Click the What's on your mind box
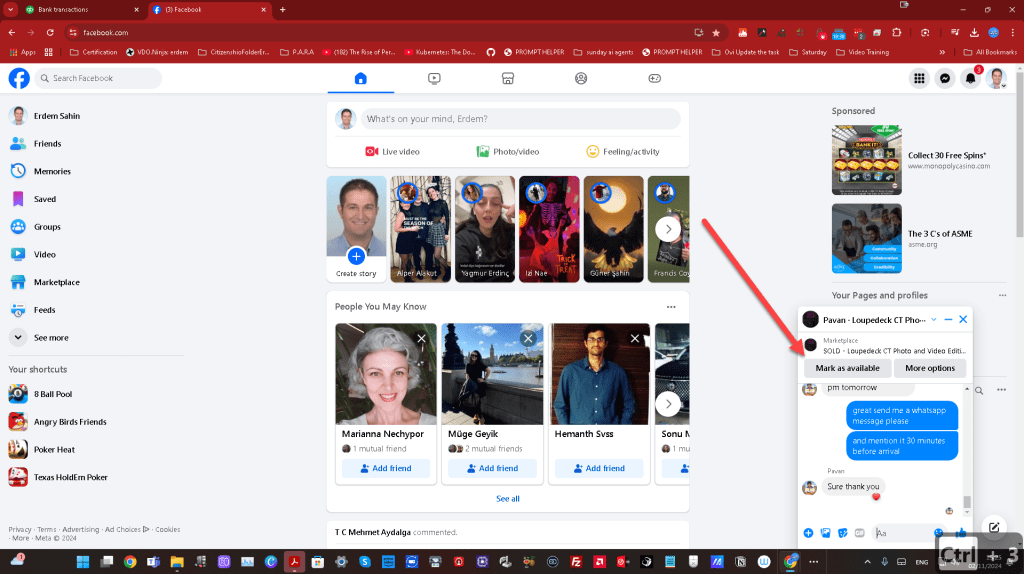The height and width of the screenshot is (574, 1024). pos(520,119)
